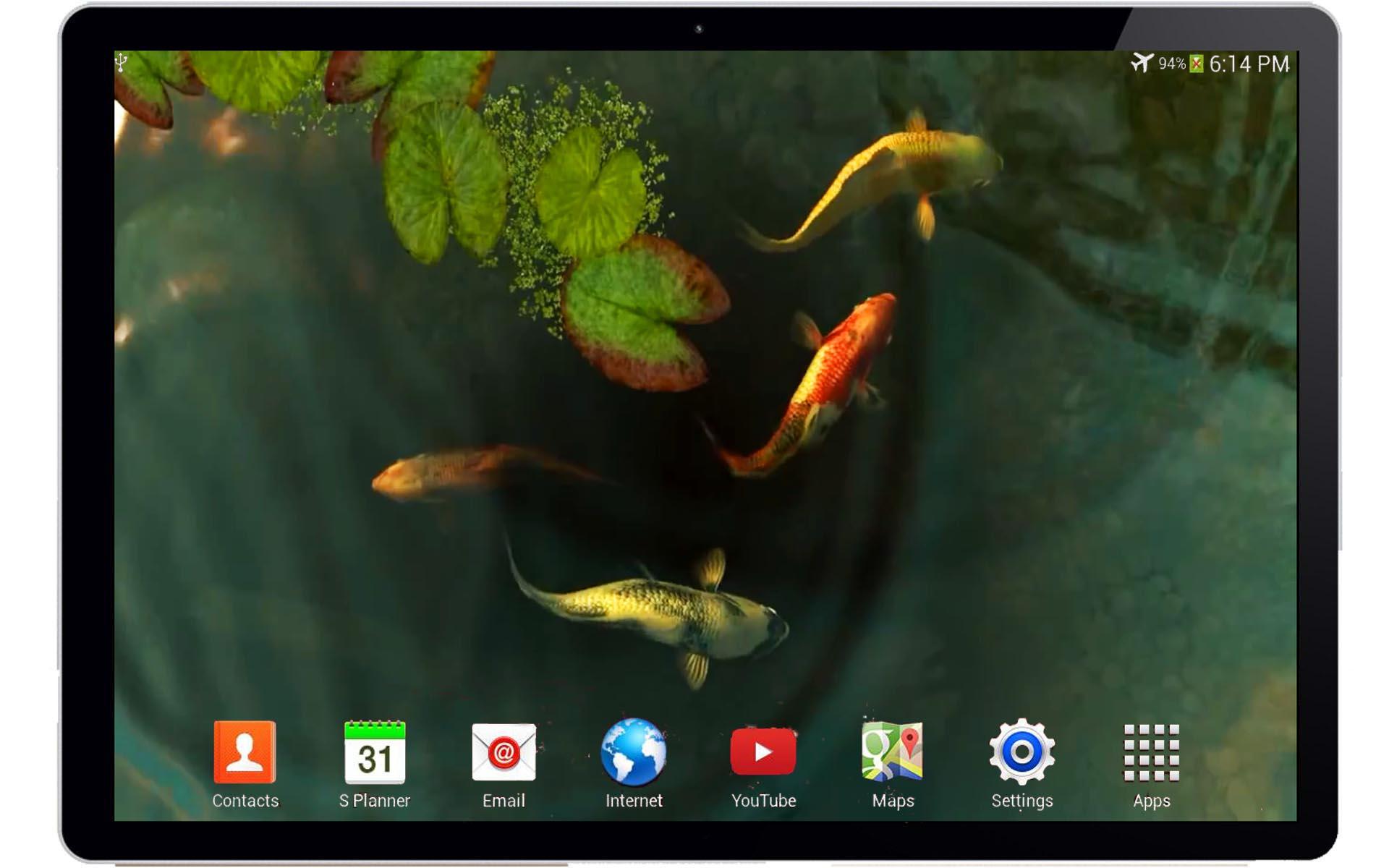The height and width of the screenshot is (868, 1389).
Task: Open the Apps drawer grid
Action: point(1151,753)
